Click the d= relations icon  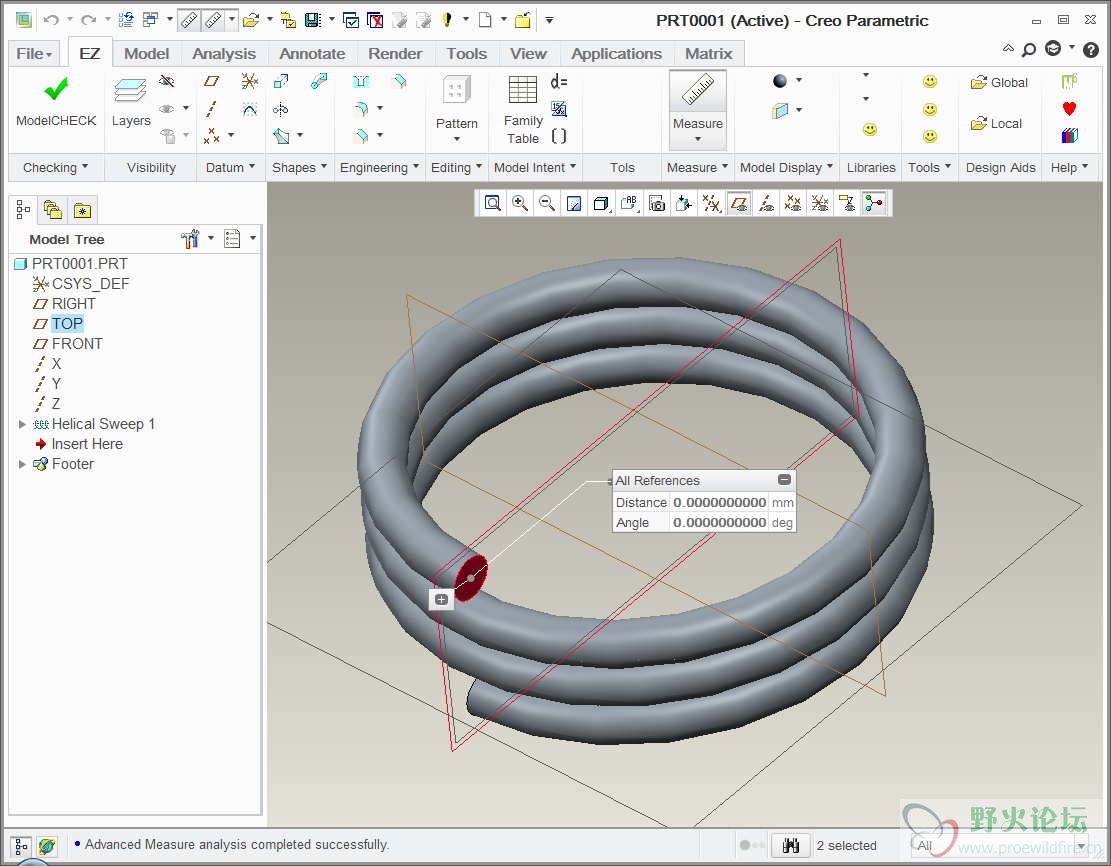coord(559,81)
